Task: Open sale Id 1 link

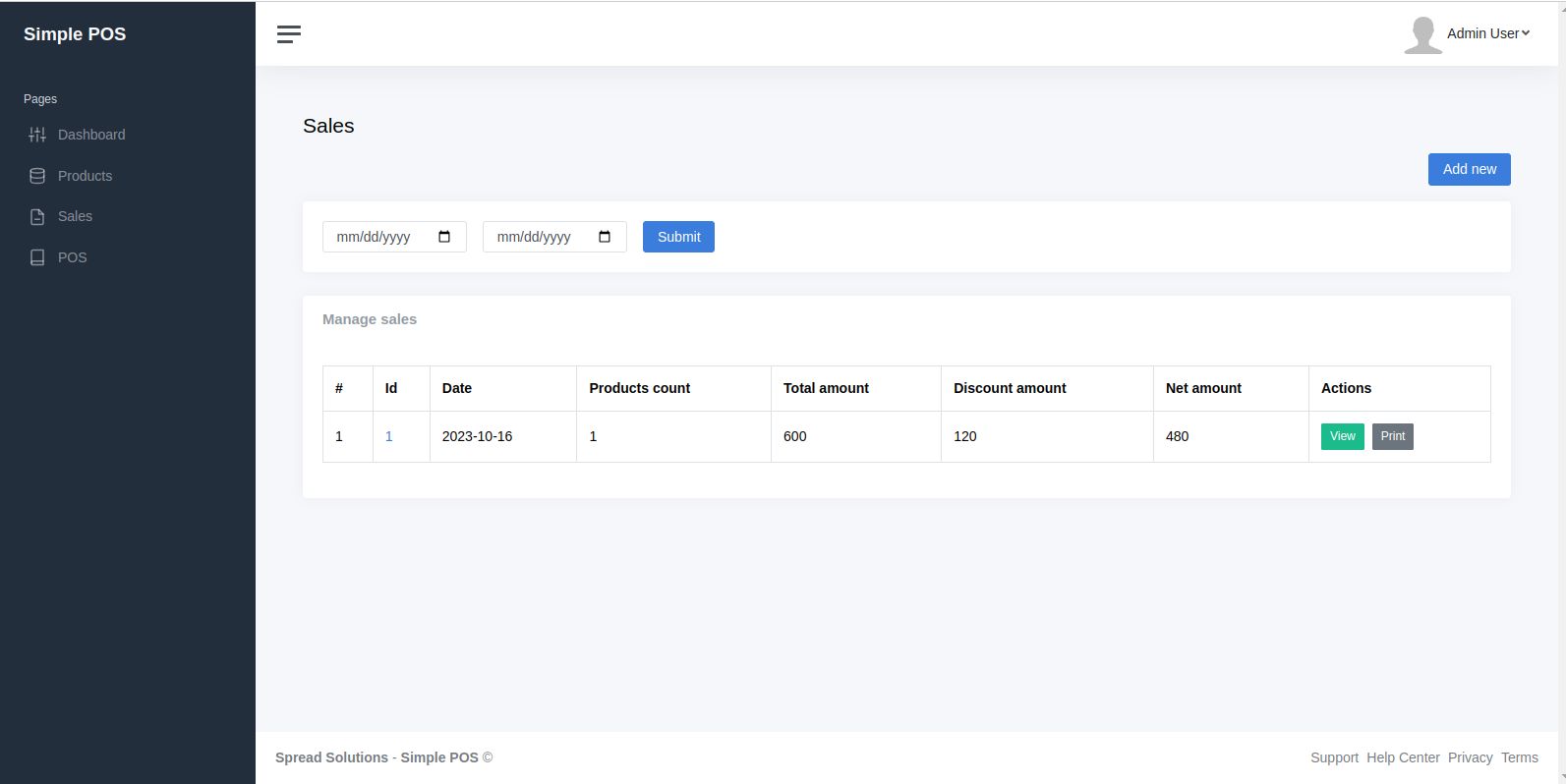Action: (389, 436)
